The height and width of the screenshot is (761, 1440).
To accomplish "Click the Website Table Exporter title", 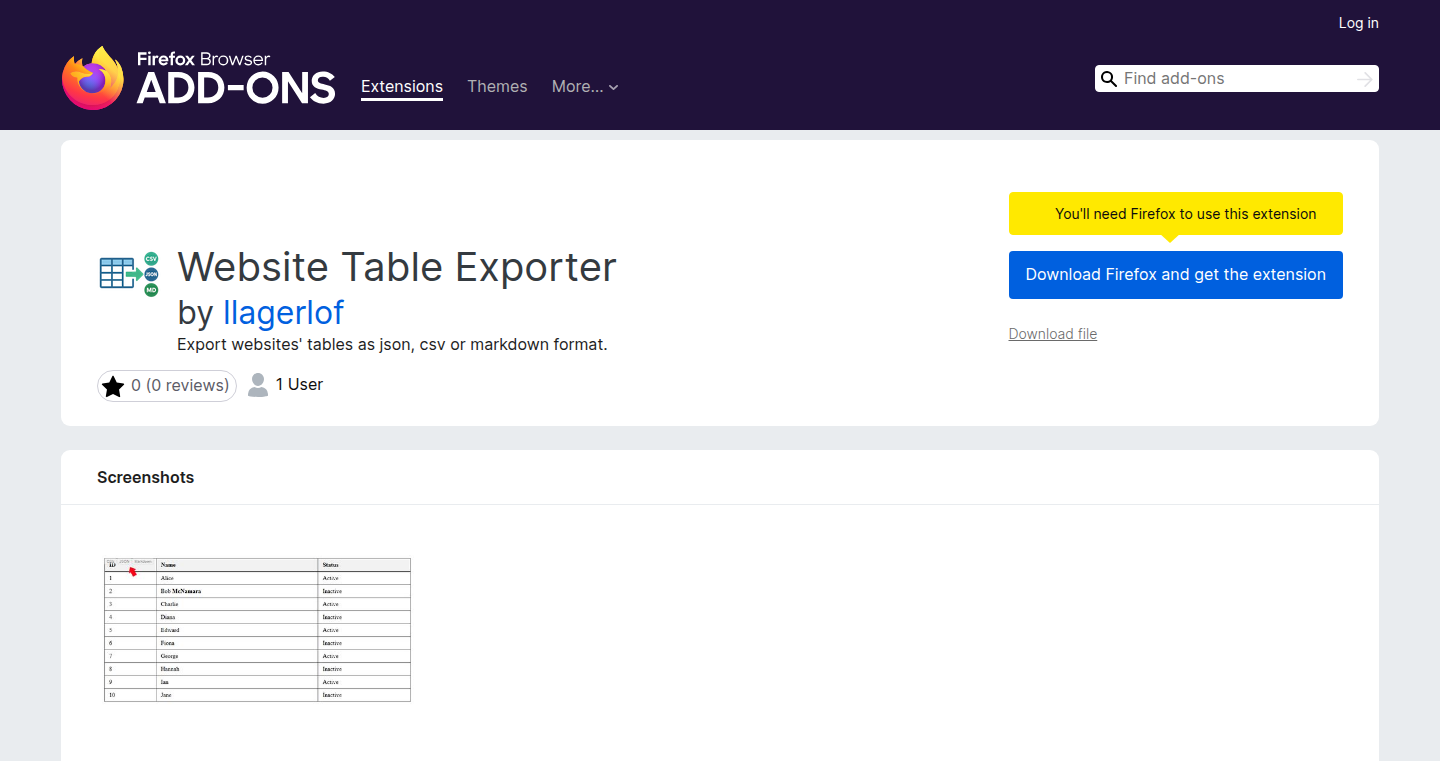I will pos(397,268).
